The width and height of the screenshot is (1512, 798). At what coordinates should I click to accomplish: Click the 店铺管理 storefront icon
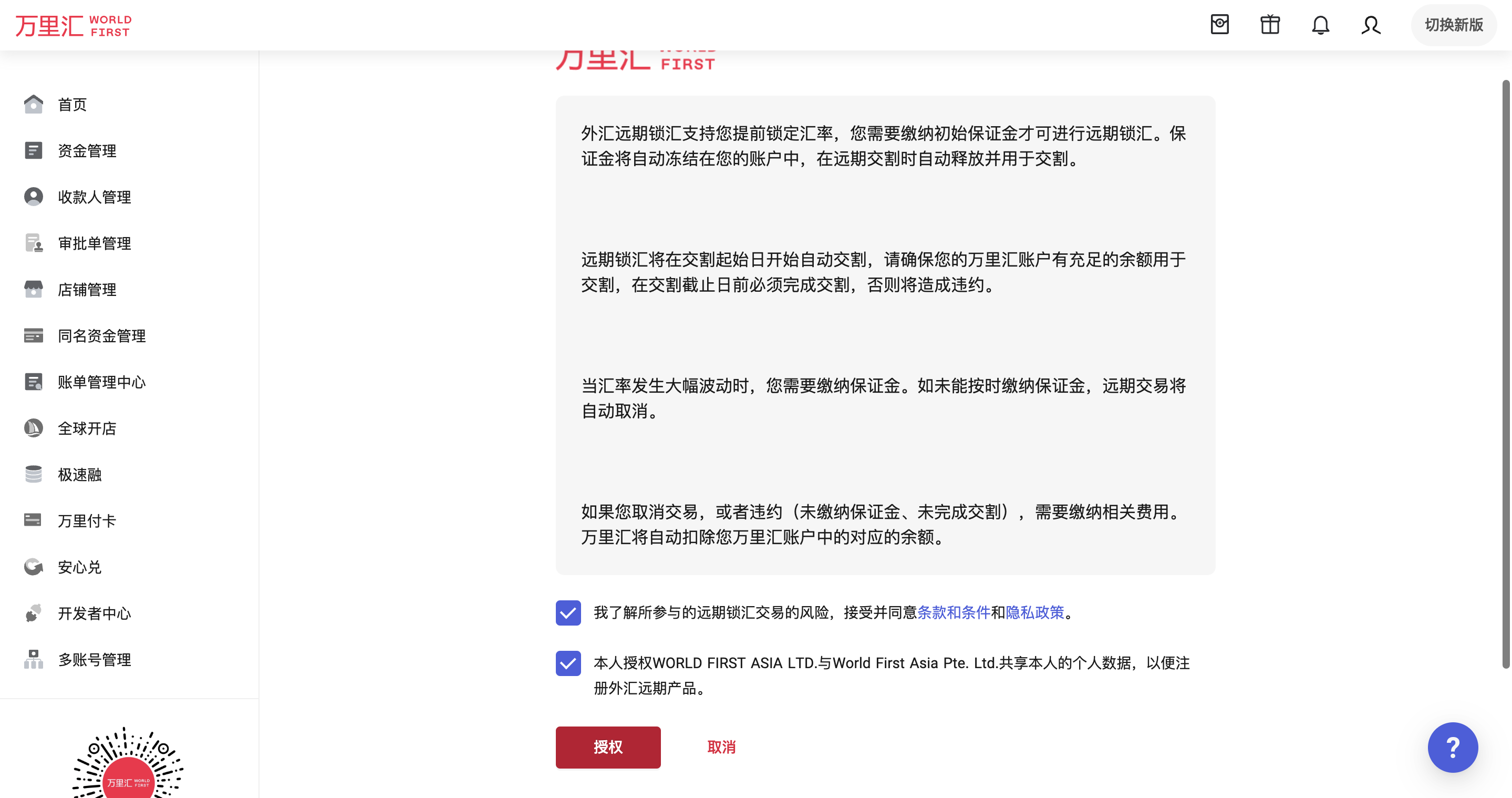tap(34, 290)
